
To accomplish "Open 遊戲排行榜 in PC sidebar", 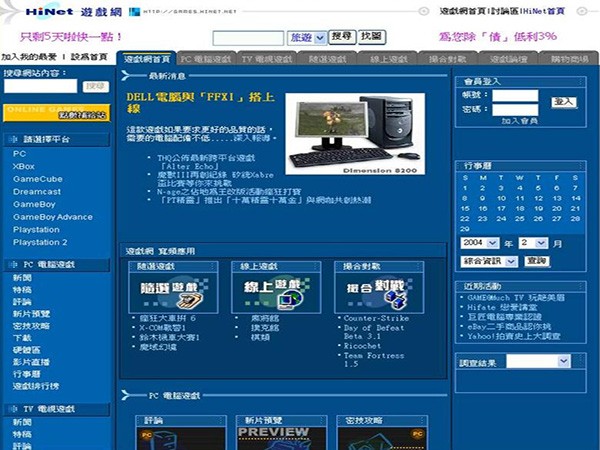I will (36, 386).
